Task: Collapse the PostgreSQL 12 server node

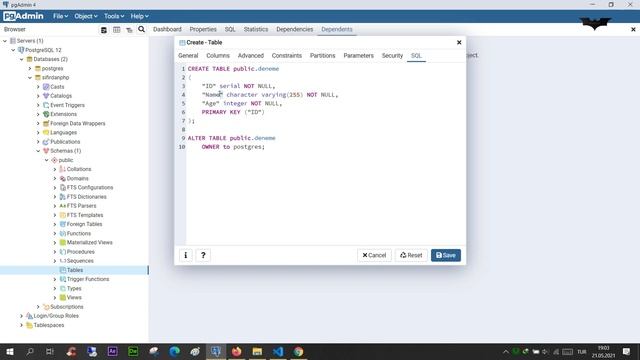Action: pos(13,50)
